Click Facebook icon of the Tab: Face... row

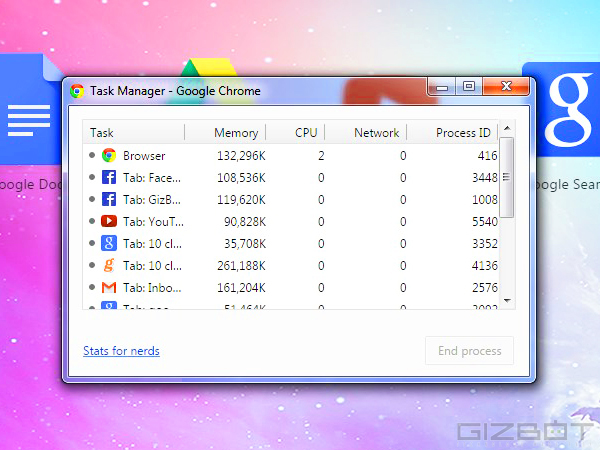(108, 177)
